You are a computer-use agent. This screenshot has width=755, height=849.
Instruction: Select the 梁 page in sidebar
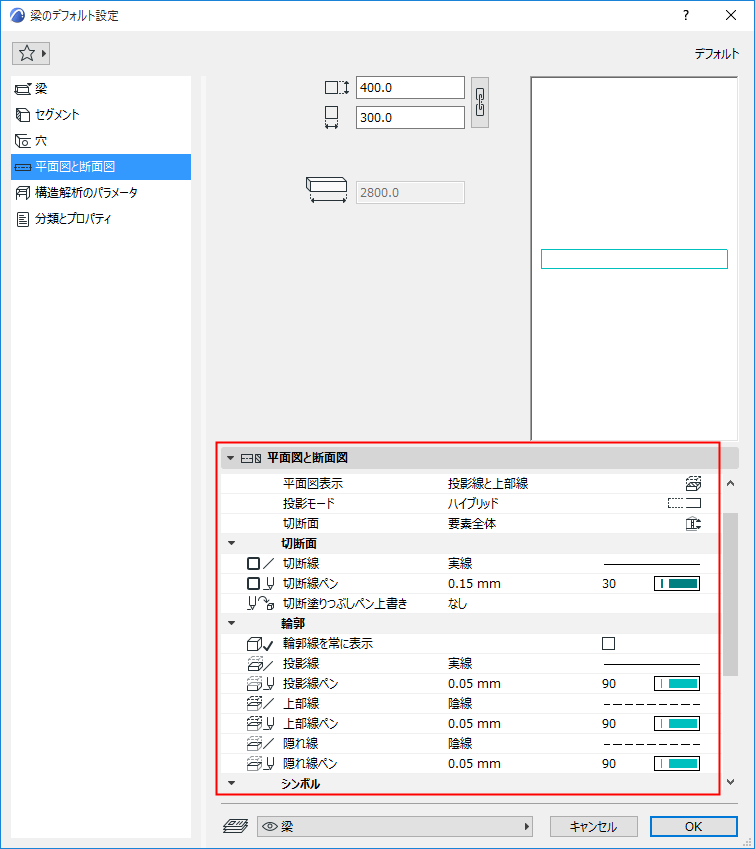coord(101,89)
